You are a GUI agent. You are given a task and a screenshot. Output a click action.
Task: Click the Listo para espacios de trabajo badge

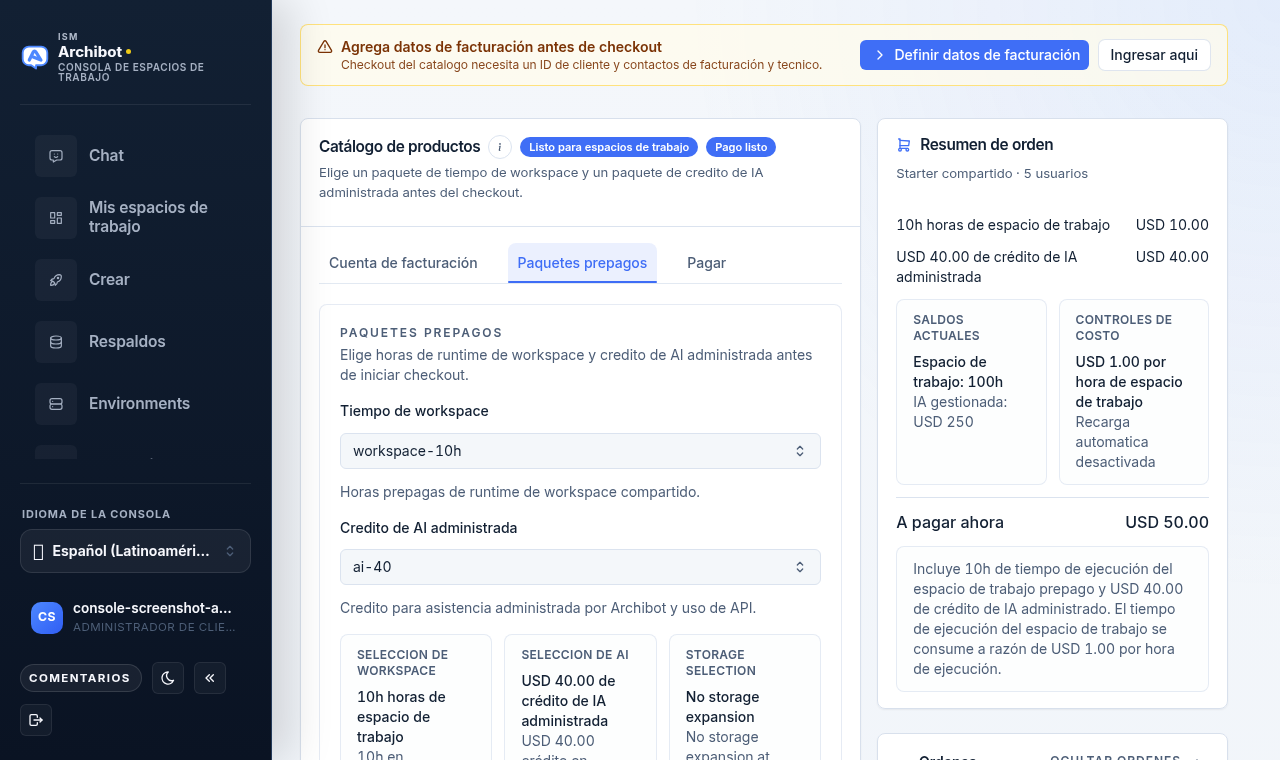coord(609,147)
